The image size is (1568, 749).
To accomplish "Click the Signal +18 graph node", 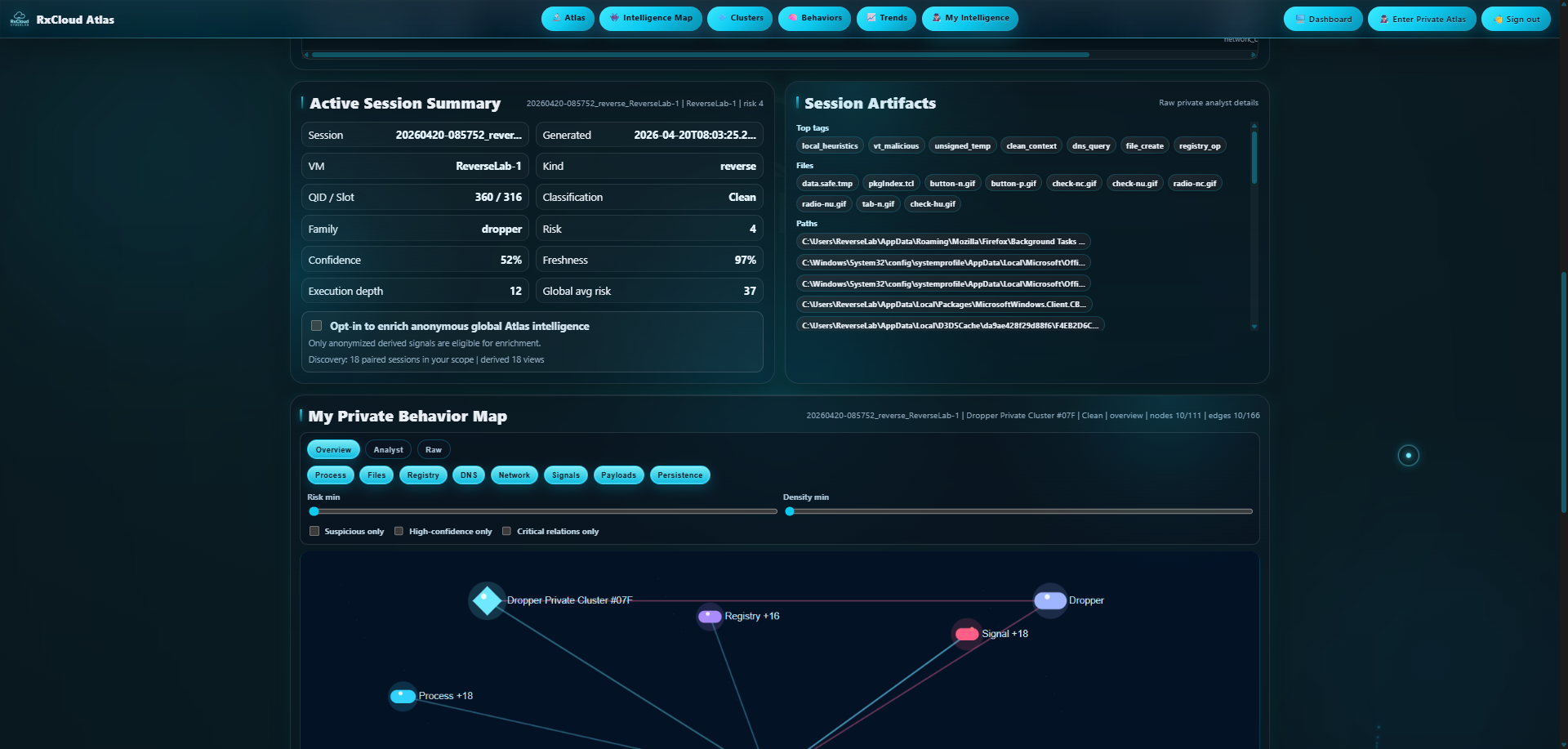I will pyautogui.click(x=967, y=634).
